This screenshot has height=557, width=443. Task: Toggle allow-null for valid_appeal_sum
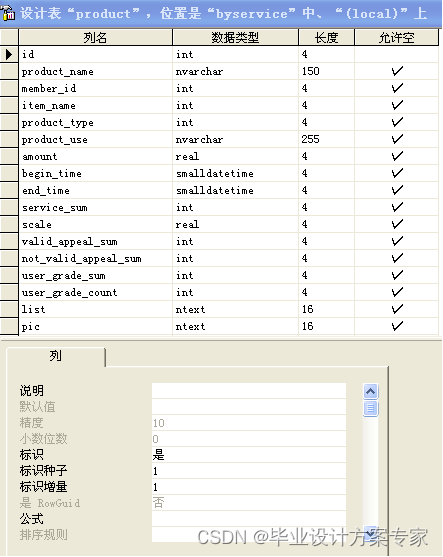click(x=397, y=242)
